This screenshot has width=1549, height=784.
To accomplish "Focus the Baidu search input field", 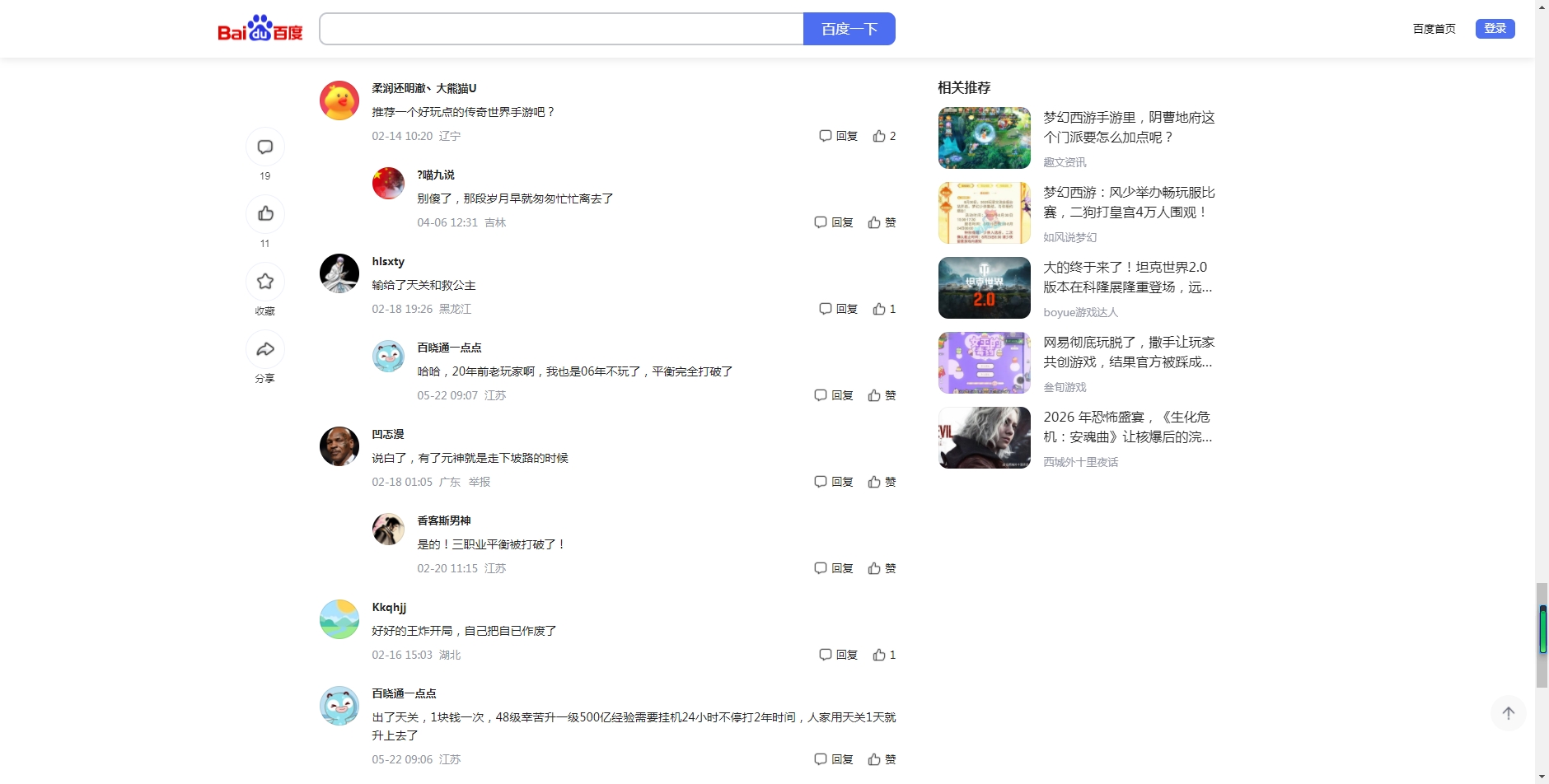I will tap(561, 29).
